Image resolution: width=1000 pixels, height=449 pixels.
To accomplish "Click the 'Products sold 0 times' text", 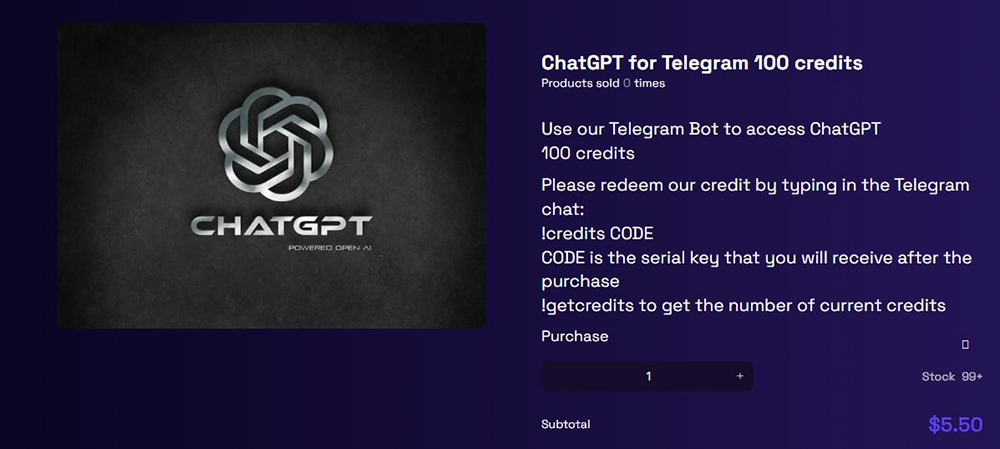I will 603,83.
